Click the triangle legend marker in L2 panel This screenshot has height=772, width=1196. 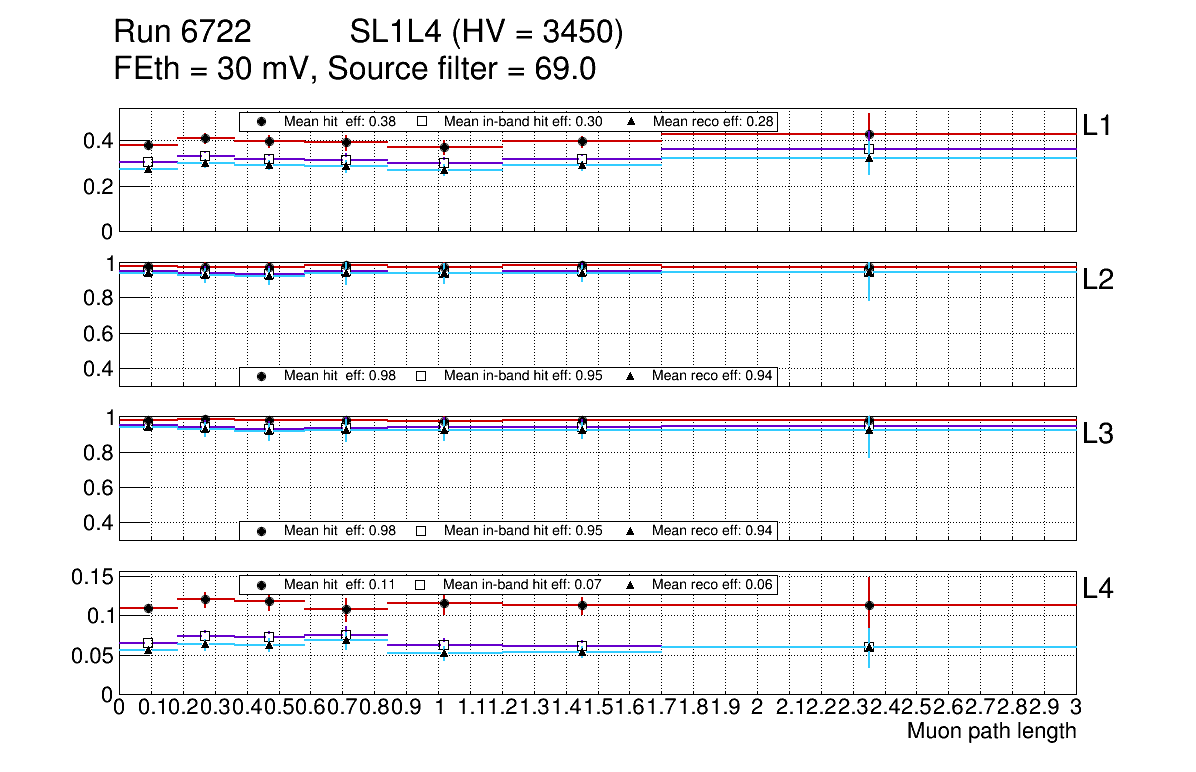click(x=631, y=376)
